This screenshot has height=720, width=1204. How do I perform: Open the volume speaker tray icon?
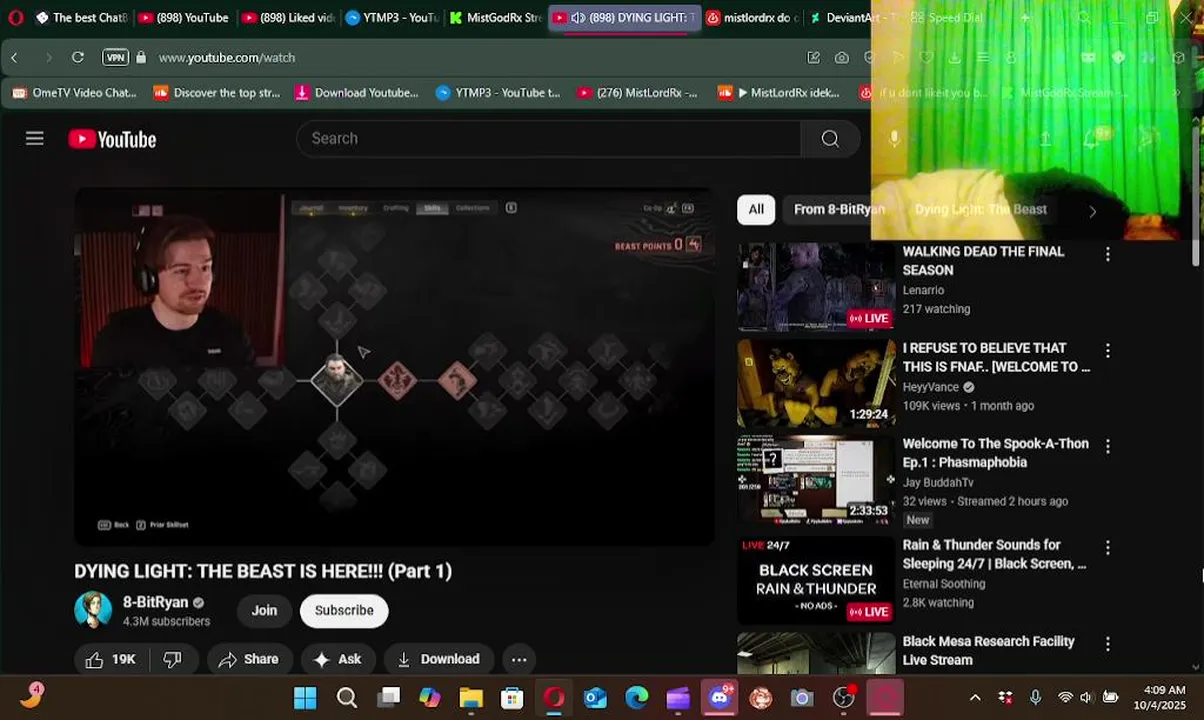click(x=1086, y=698)
